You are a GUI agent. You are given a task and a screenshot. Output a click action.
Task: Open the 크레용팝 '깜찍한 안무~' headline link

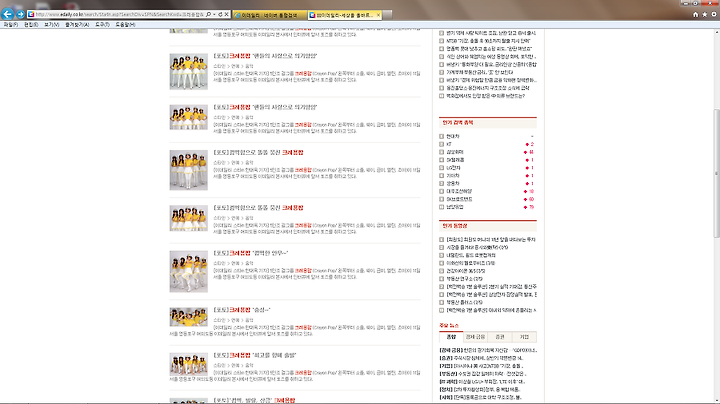(251, 253)
